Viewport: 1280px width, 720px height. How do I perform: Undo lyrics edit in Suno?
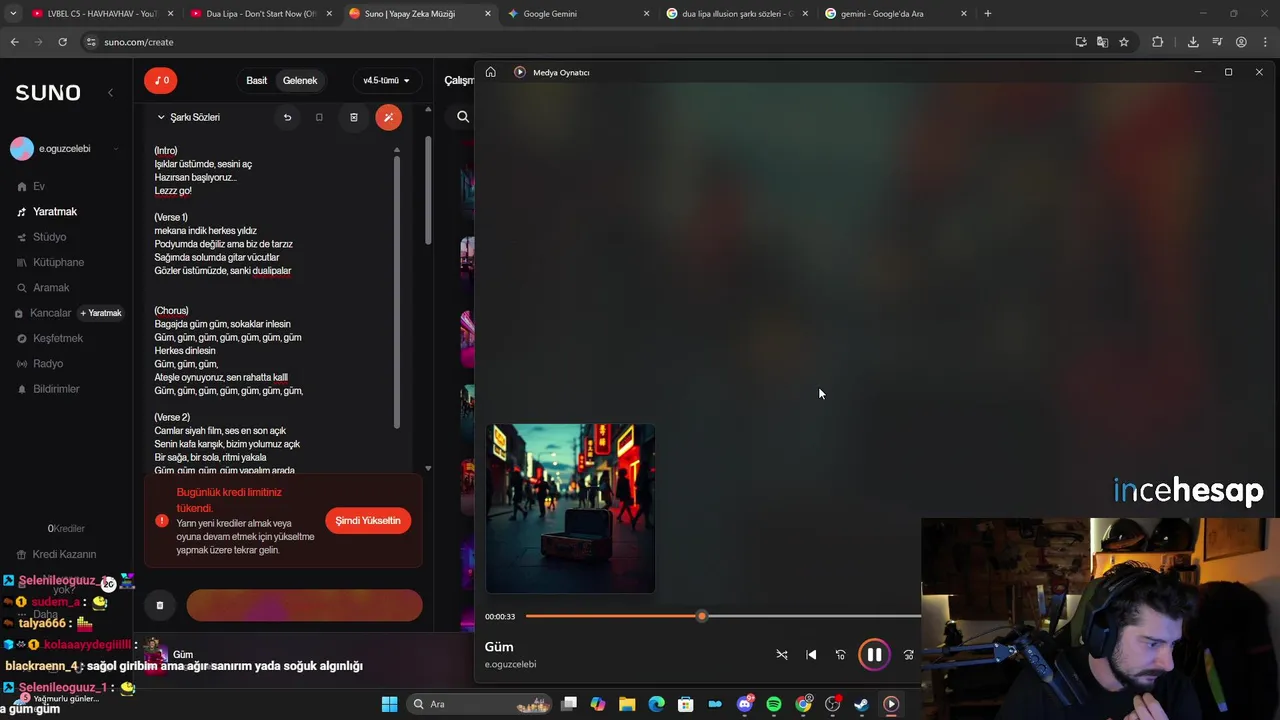pyautogui.click(x=287, y=117)
